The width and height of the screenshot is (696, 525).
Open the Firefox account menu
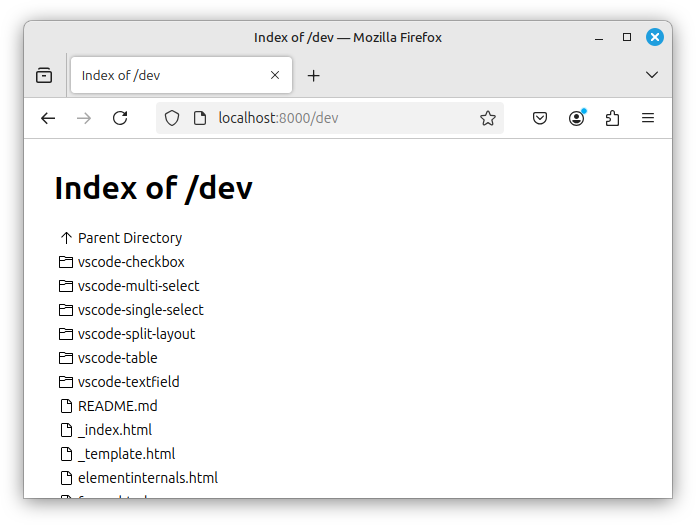click(576, 118)
